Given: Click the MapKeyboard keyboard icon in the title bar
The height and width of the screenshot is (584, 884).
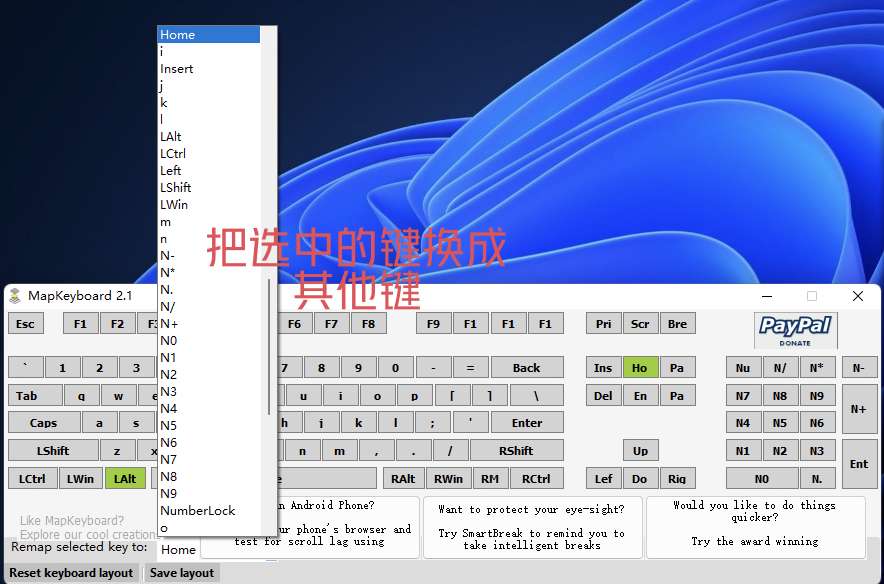Looking at the screenshot, I should tap(16, 295).
